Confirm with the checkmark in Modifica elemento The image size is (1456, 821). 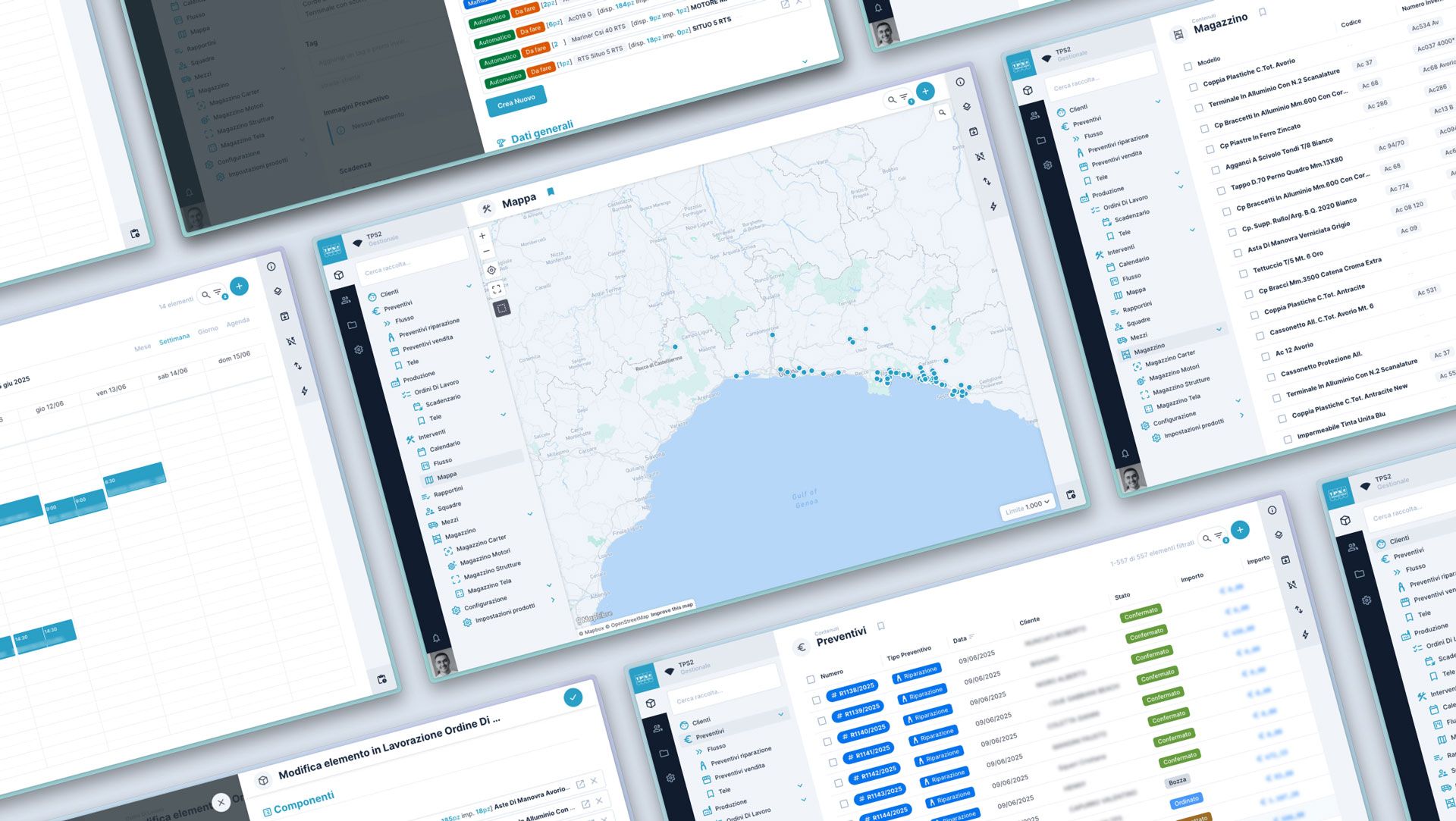click(573, 697)
